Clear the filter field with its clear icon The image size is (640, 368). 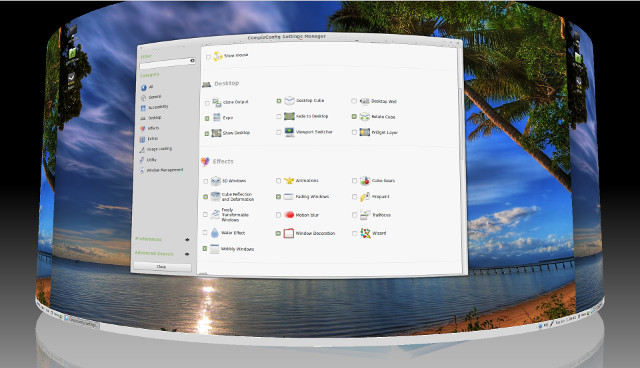click(x=192, y=61)
